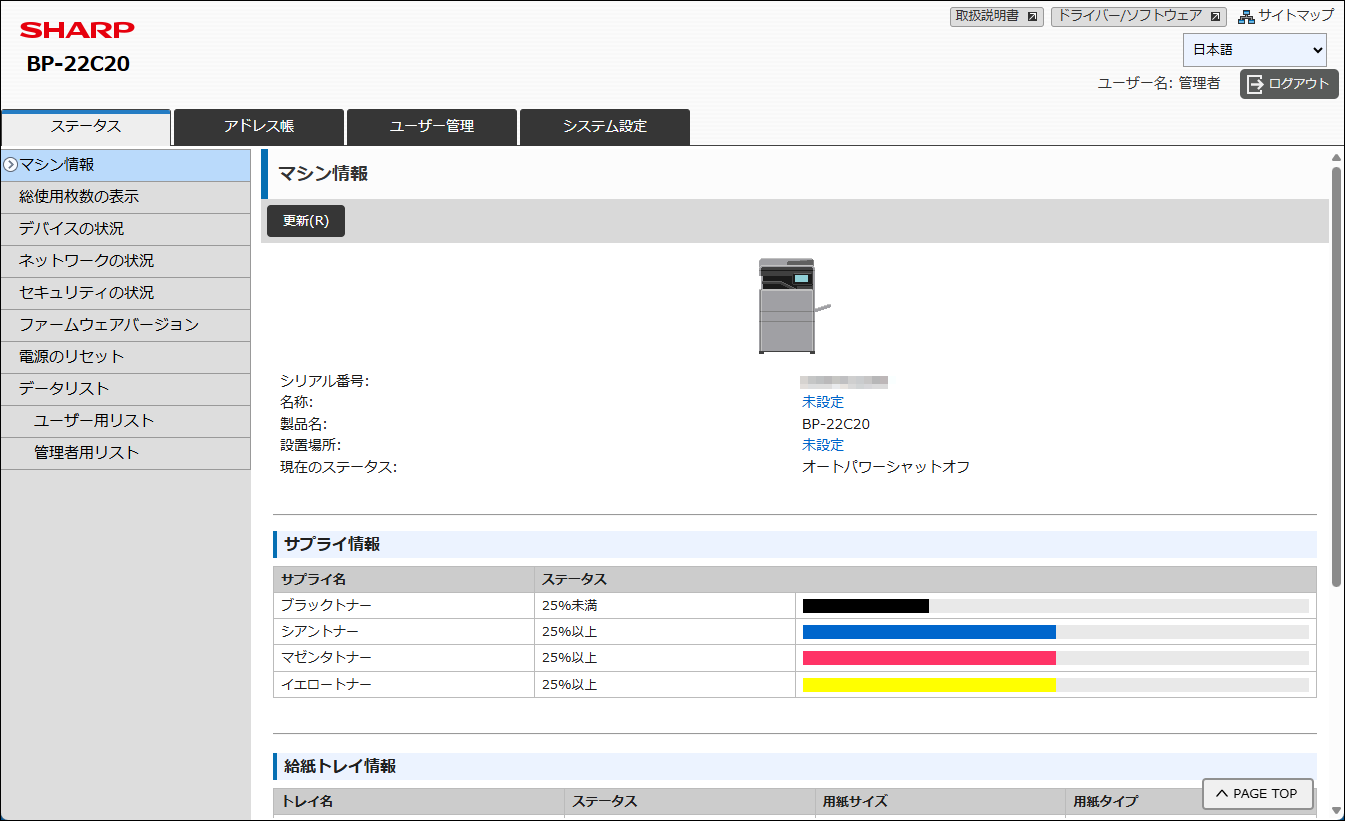This screenshot has width=1345, height=821.
Task: Click the scrollbar down arrow
Action: (x=1336, y=810)
